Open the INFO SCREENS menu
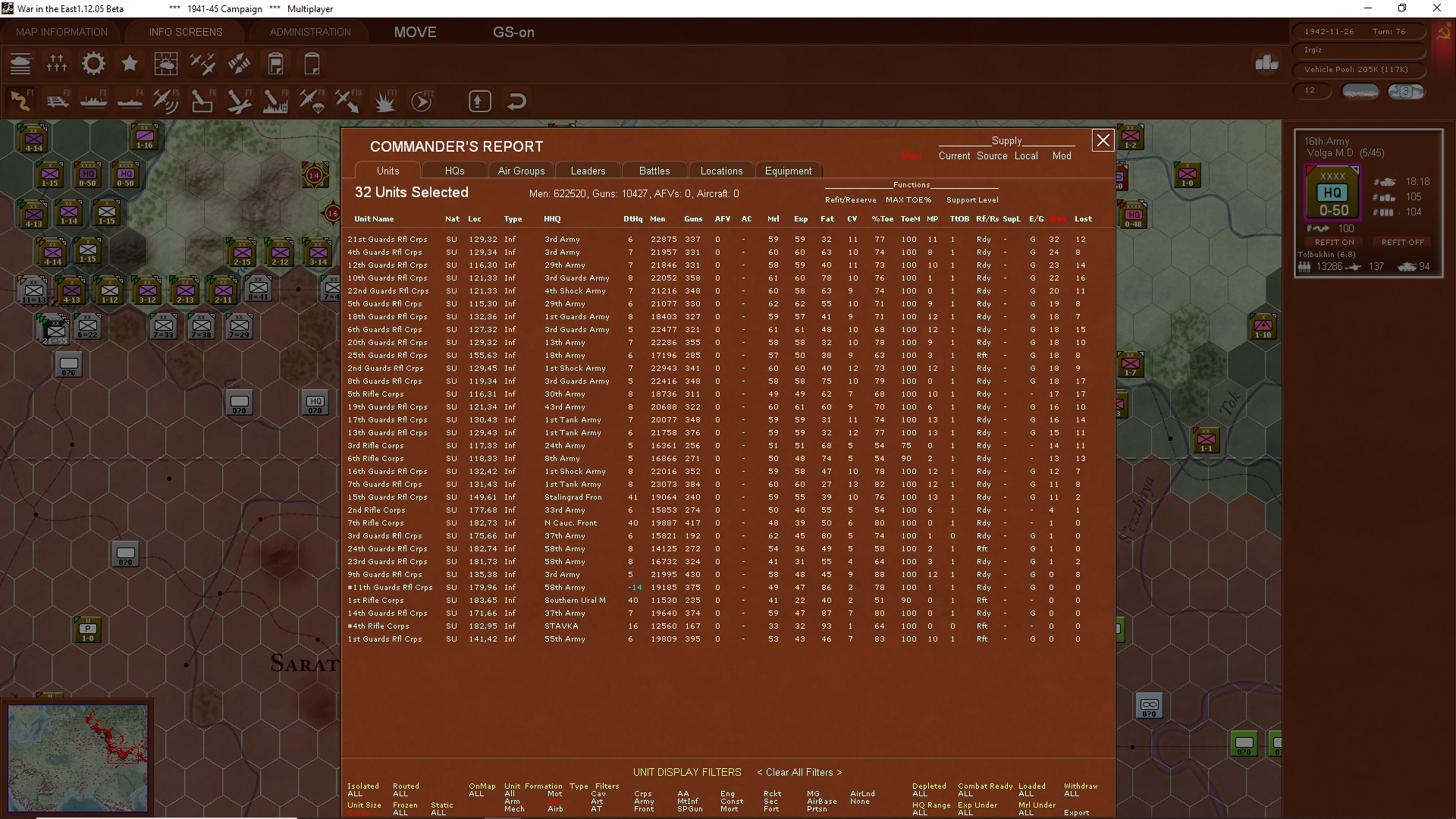This screenshot has width=1456, height=819. (186, 32)
